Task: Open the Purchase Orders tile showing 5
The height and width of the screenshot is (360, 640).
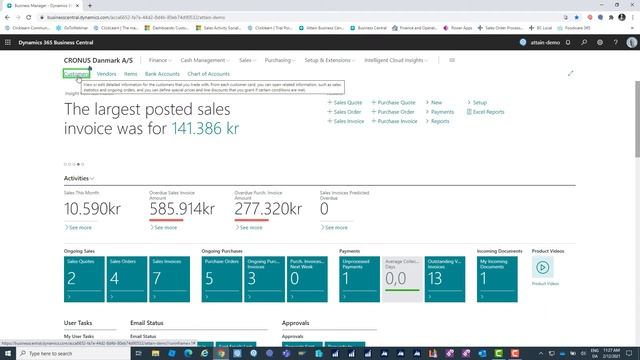Action: pyautogui.click(x=222, y=279)
